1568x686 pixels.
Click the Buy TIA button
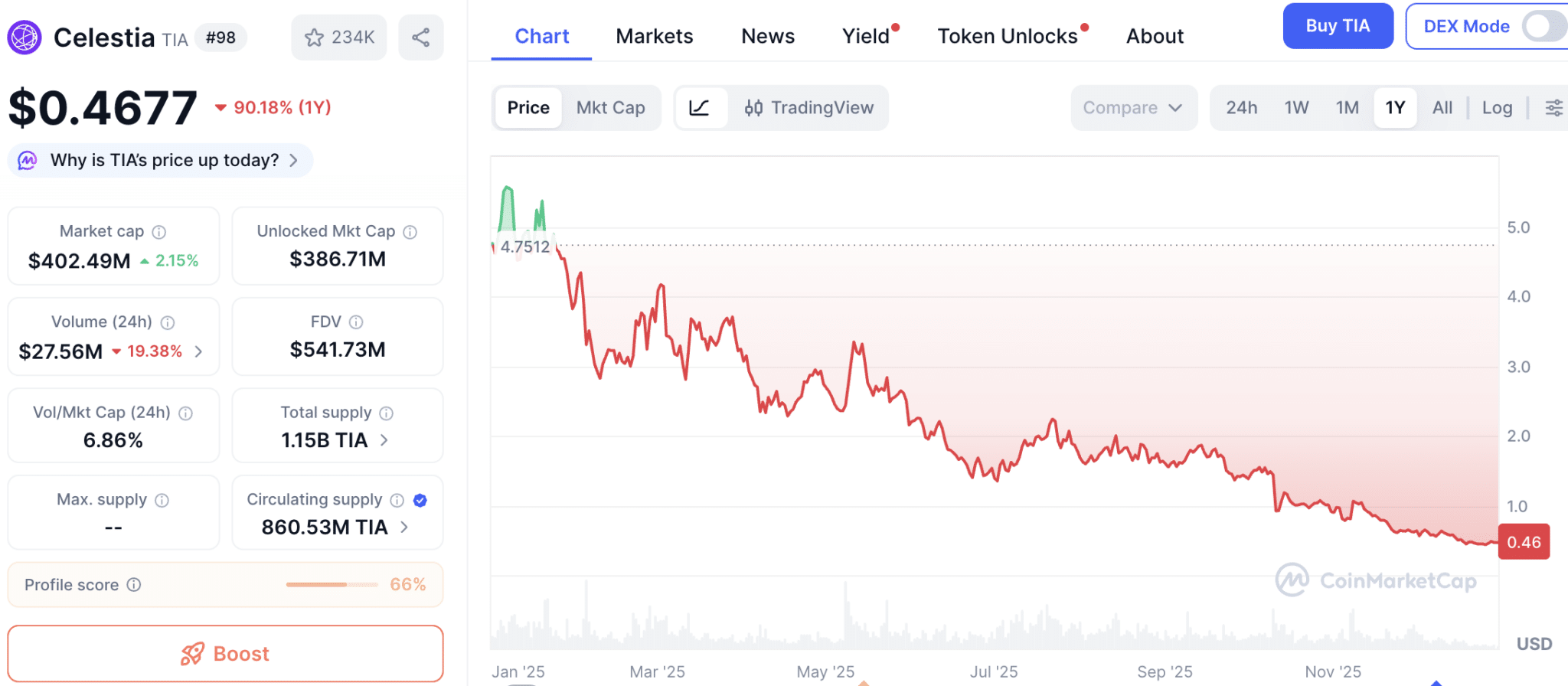(x=1337, y=26)
